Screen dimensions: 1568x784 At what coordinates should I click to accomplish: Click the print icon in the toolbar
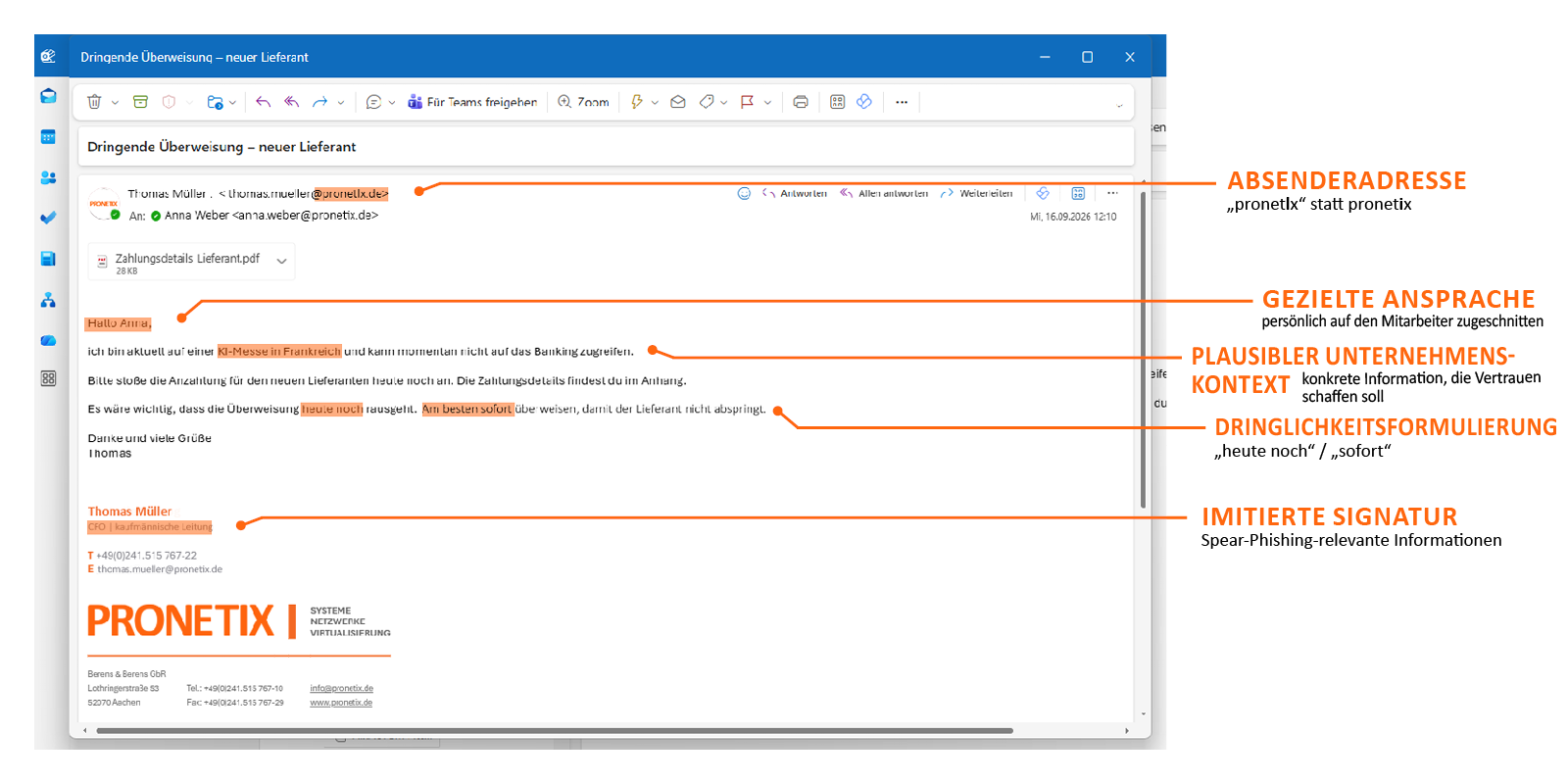click(x=801, y=102)
